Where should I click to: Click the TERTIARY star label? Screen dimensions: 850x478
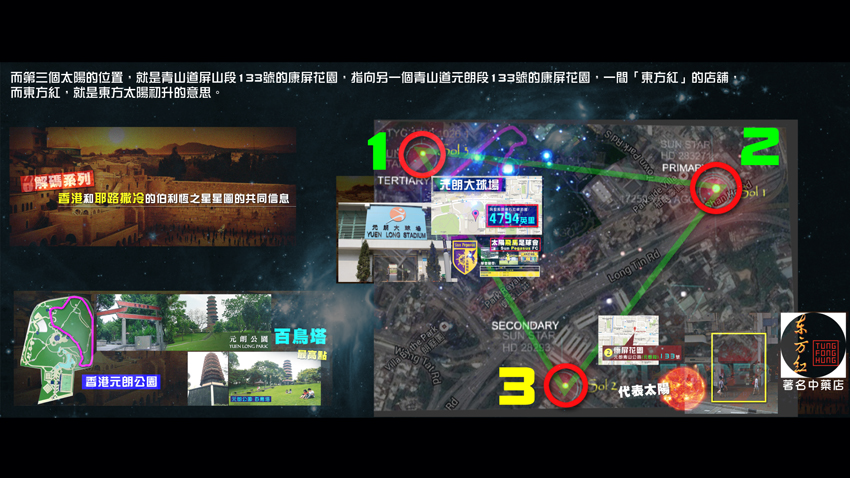[403, 181]
